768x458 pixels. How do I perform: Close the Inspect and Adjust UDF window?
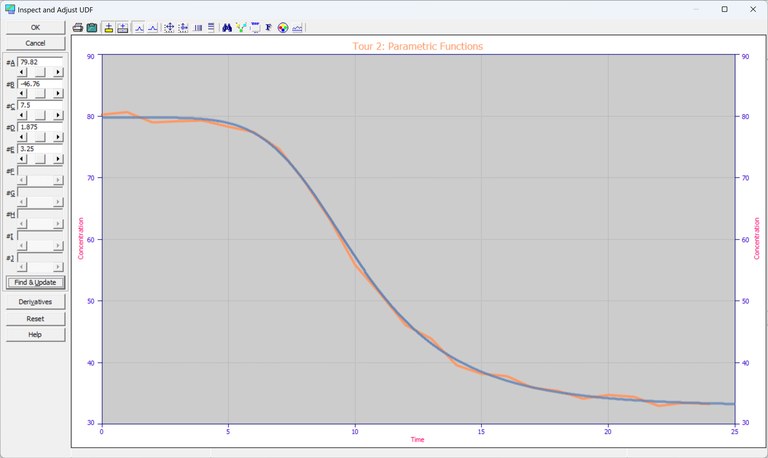753,9
